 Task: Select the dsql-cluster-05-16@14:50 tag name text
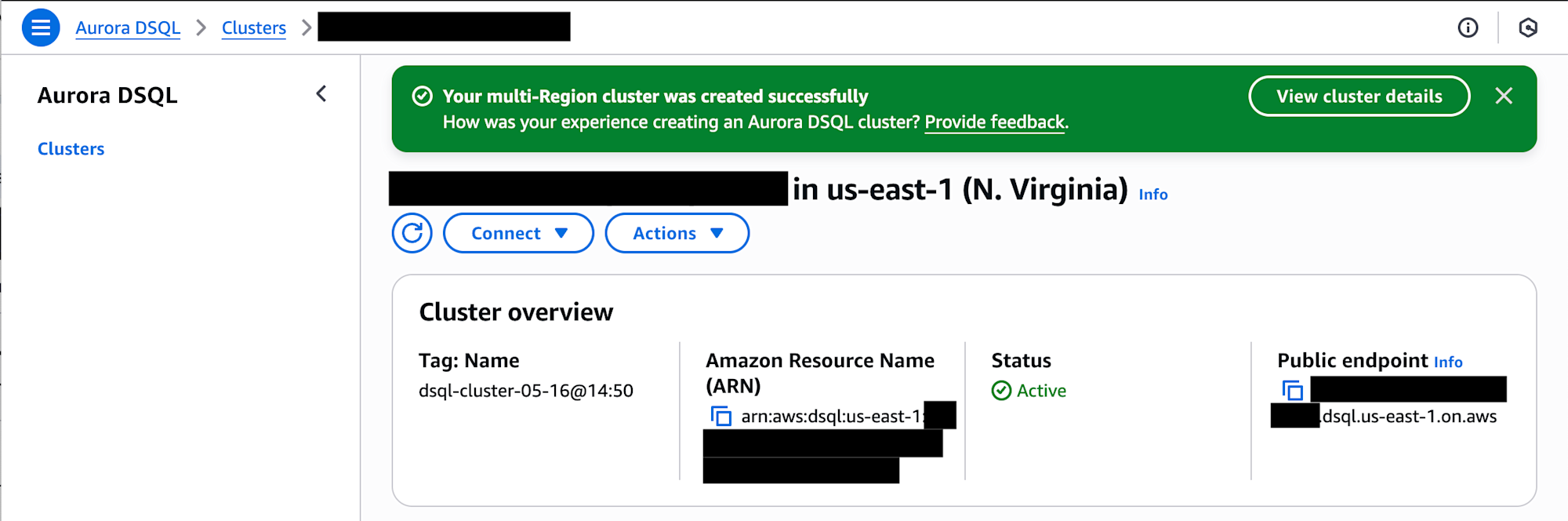pos(526,391)
